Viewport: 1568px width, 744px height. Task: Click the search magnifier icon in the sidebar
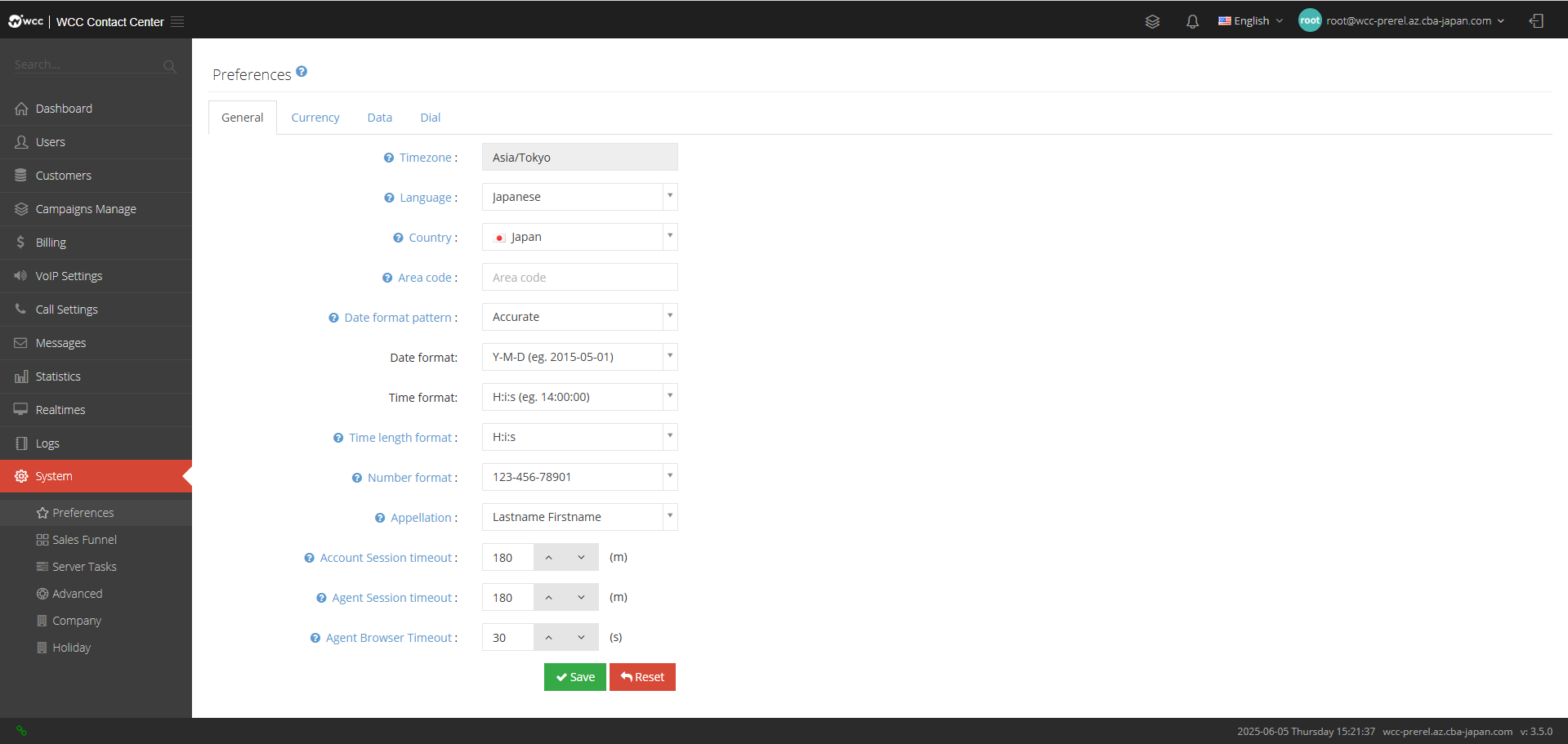click(x=169, y=66)
